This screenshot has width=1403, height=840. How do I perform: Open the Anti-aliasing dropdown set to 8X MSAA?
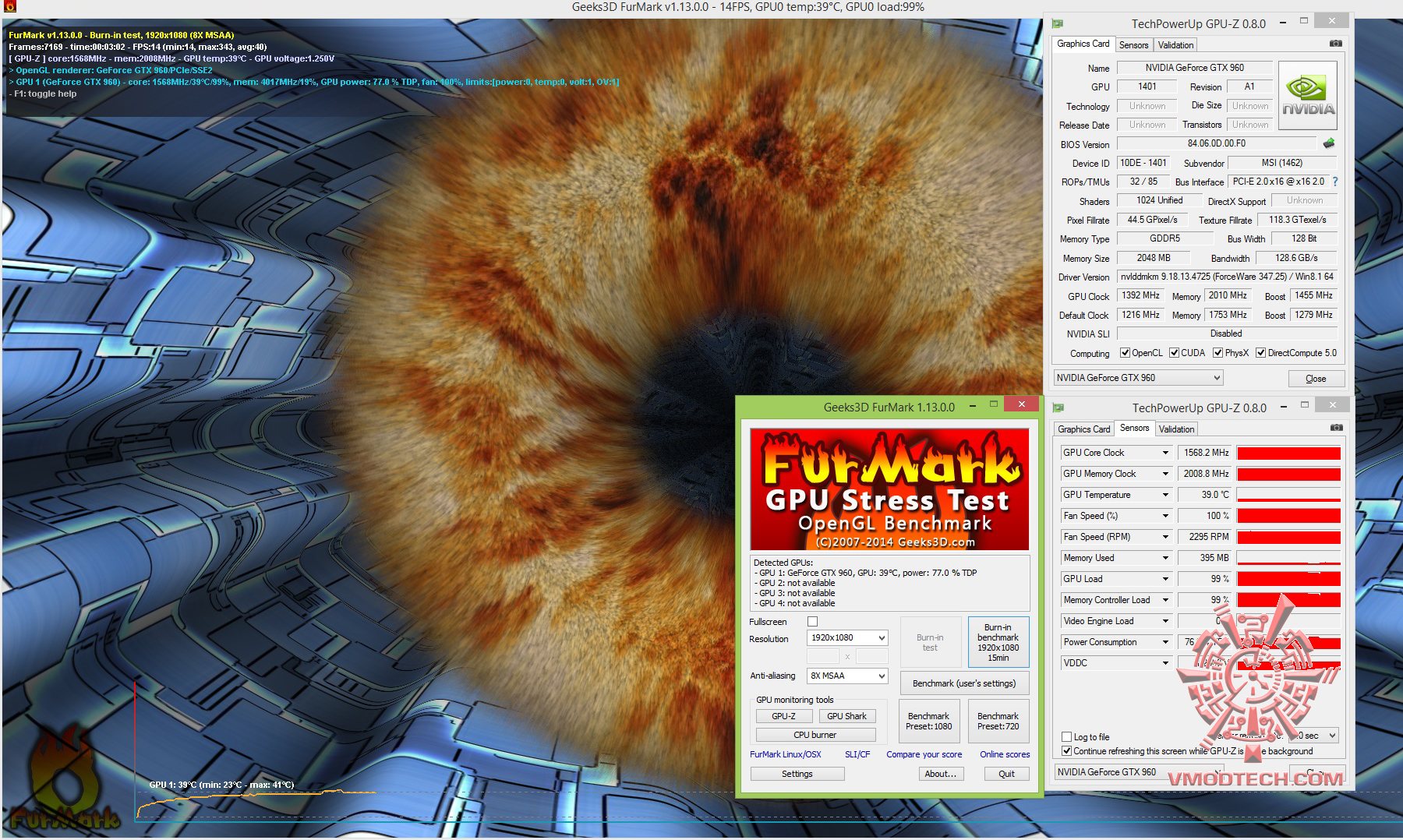[x=847, y=676]
